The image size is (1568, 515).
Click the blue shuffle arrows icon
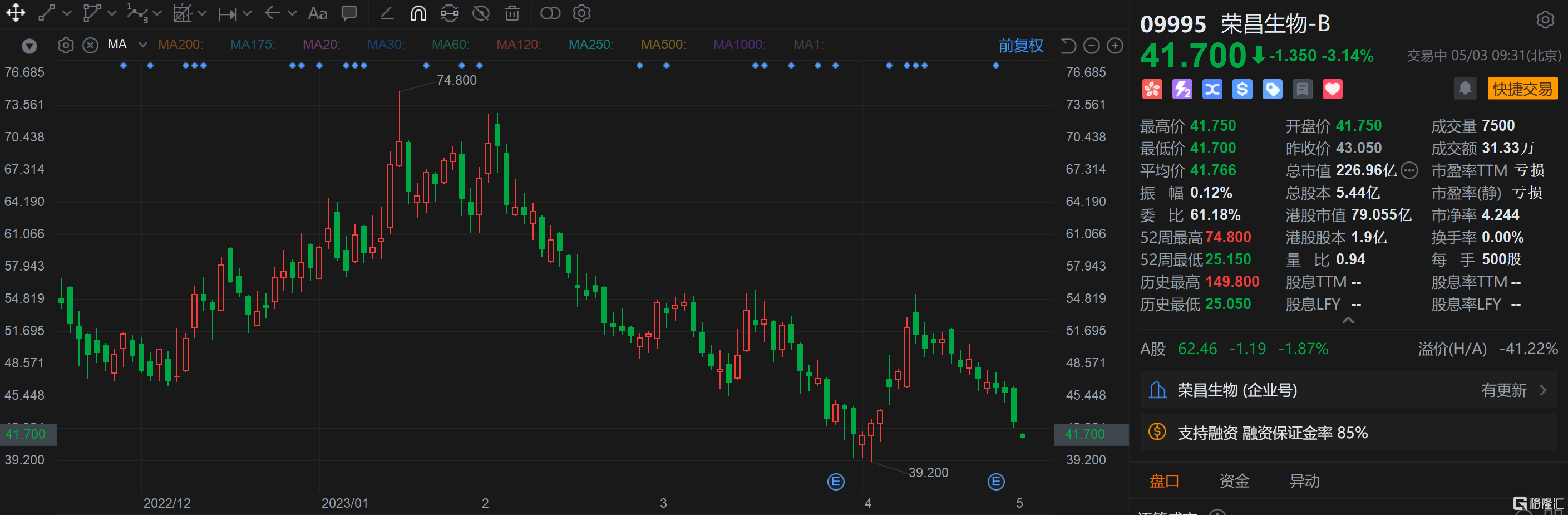click(x=1212, y=90)
